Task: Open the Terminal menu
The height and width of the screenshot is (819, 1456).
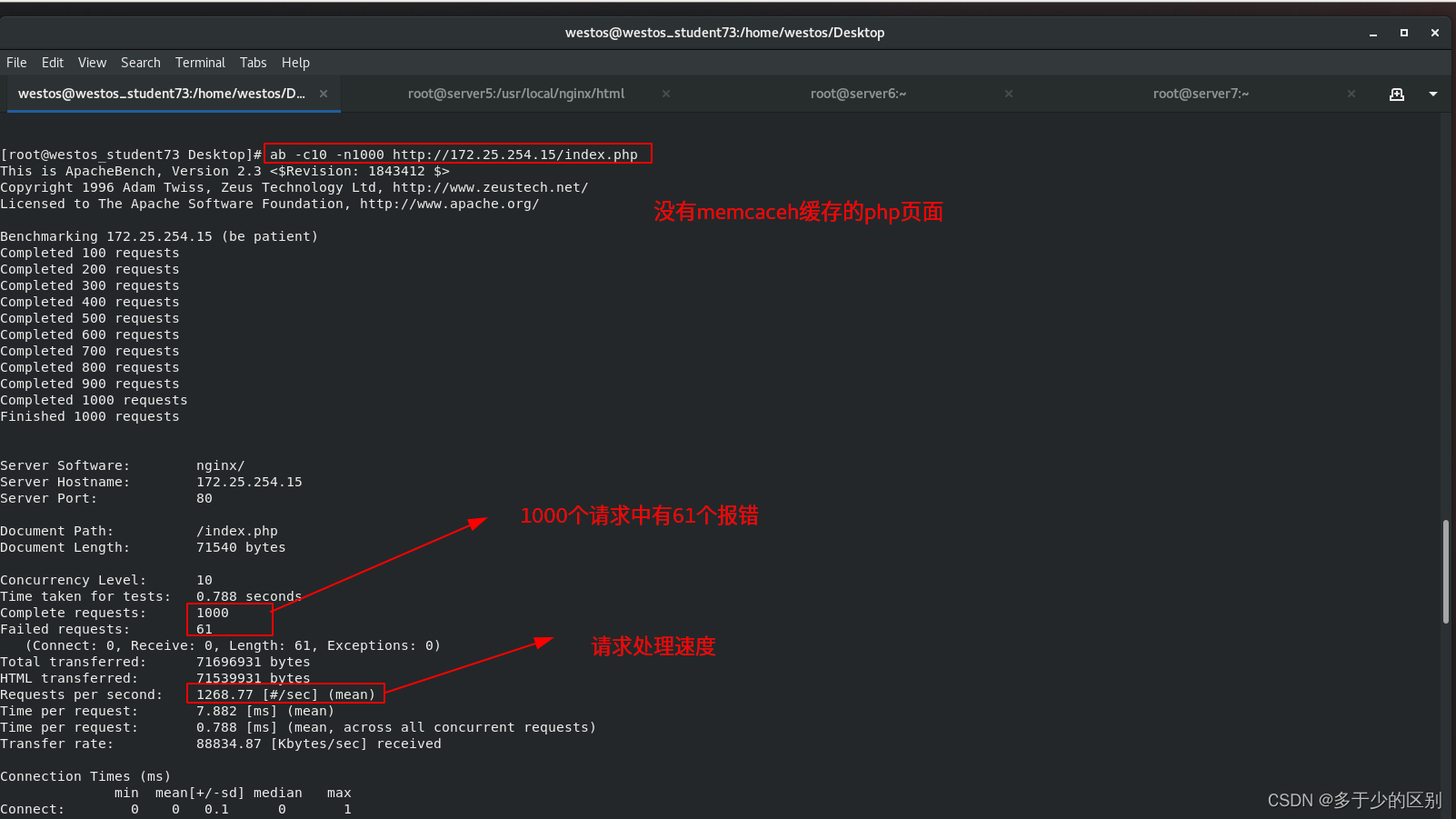Action: tap(200, 63)
